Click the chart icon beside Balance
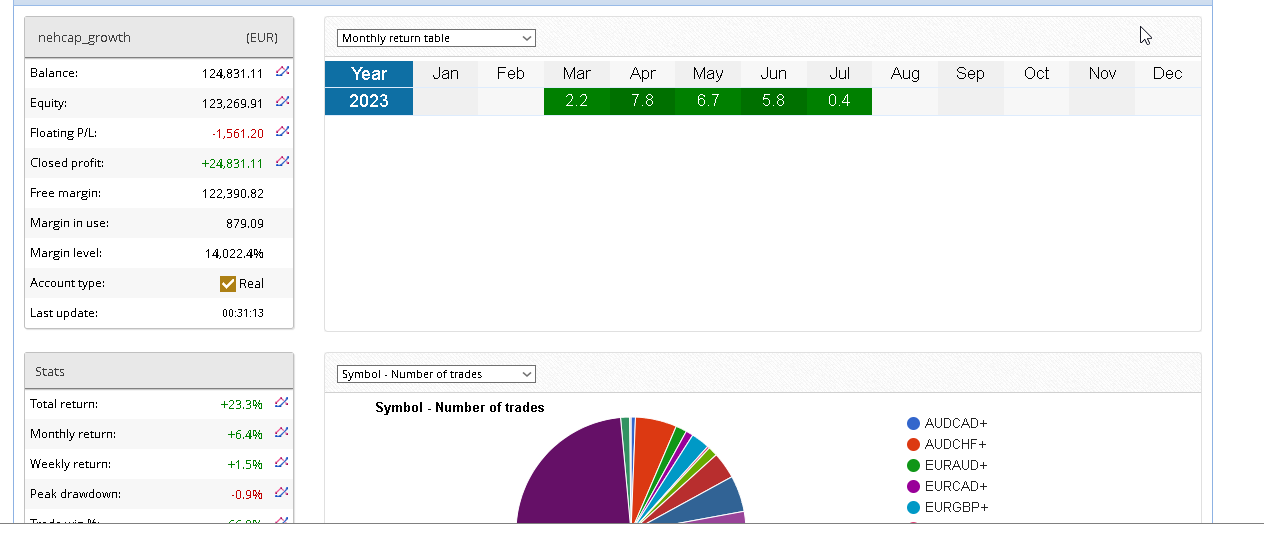The width and height of the screenshot is (1264, 533). [x=283, y=72]
